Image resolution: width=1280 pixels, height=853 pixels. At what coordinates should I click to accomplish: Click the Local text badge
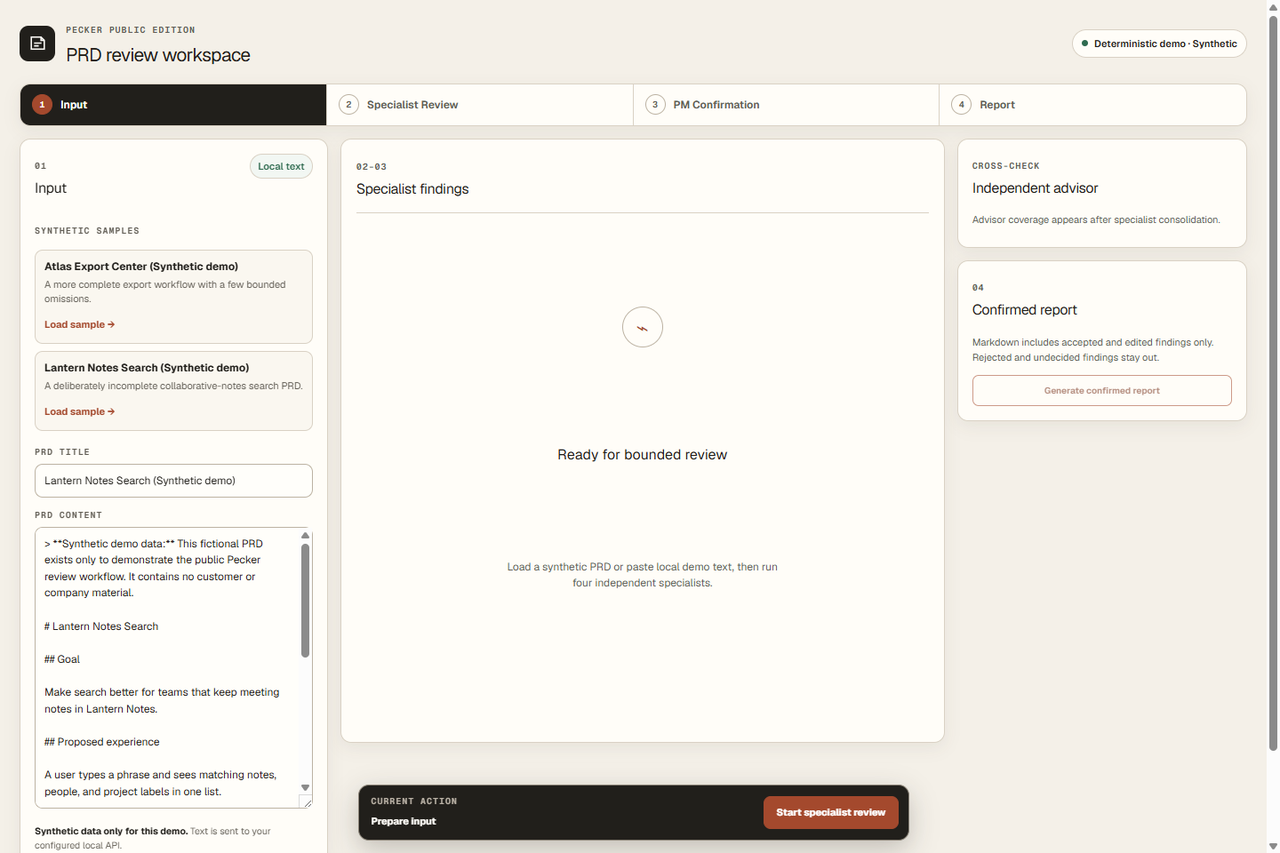(281, 166)
